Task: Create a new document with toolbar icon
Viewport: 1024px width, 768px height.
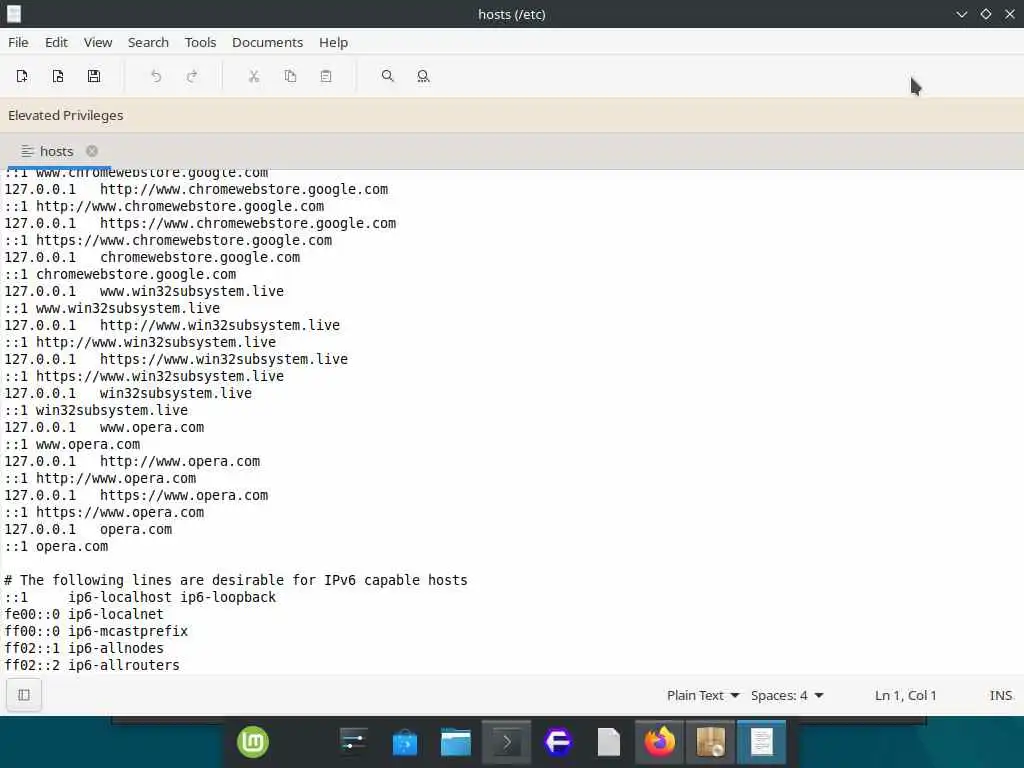Action: 22,76
